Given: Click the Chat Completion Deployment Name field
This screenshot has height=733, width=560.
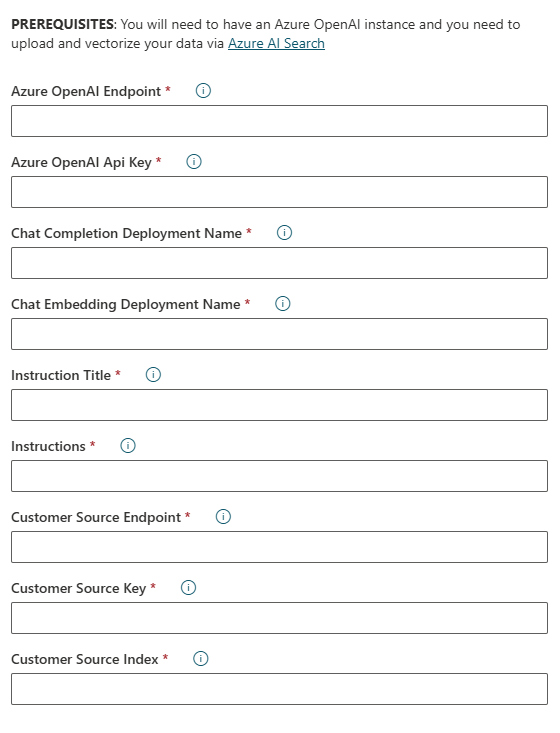Looking at the screenshot, I should pos(280,263).
